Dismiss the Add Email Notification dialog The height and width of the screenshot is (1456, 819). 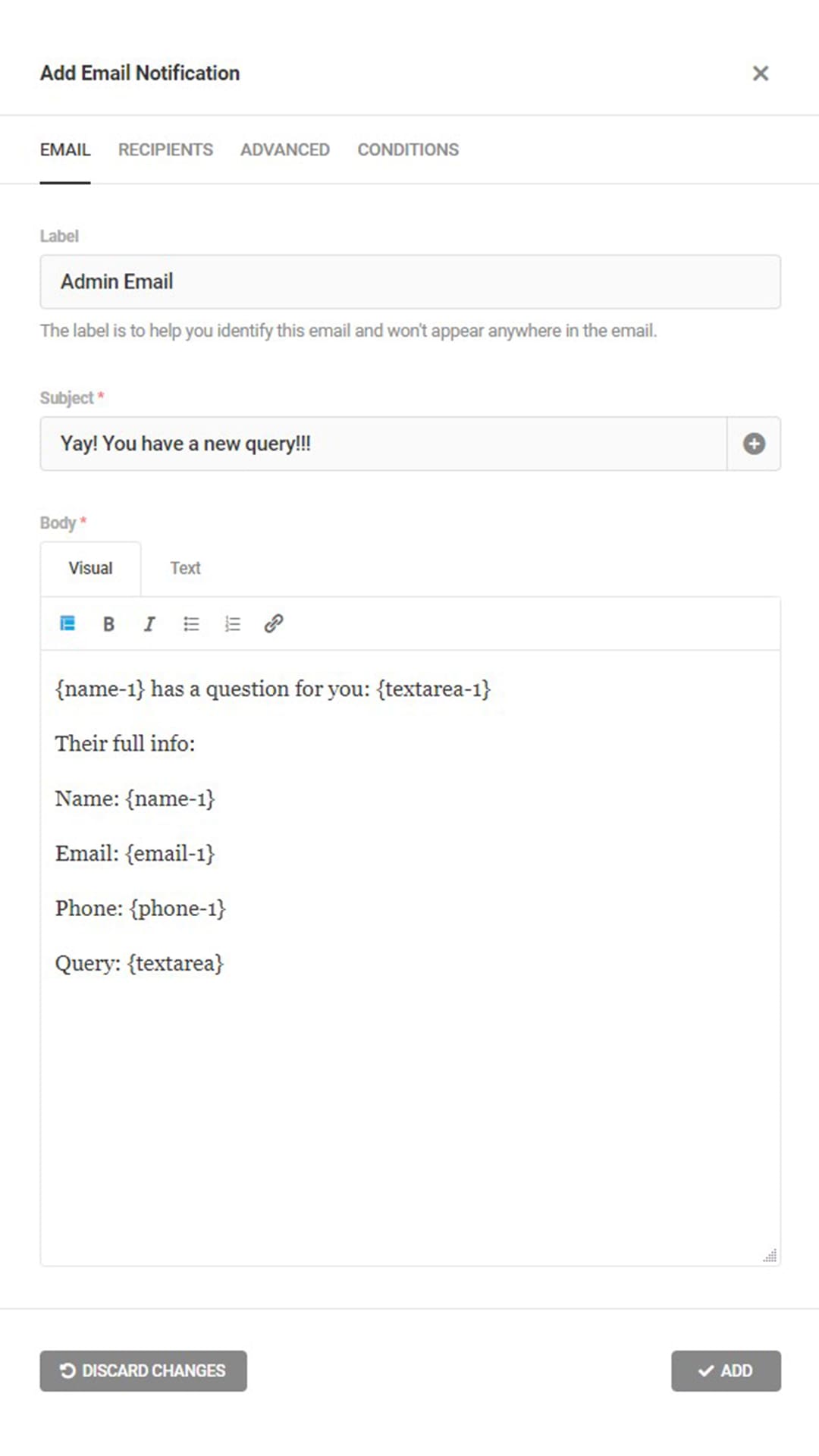pyautogui.click(x=761, y=73)
